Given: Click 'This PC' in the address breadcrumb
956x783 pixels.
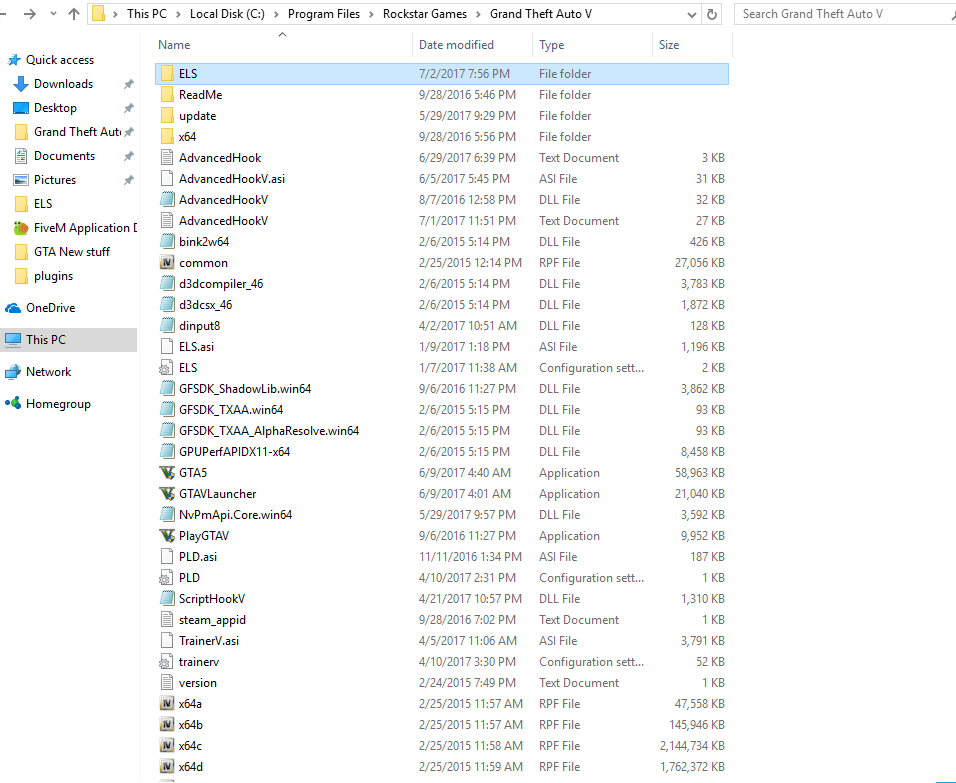Looking at the screenshot, I should (x=146, y=14).
